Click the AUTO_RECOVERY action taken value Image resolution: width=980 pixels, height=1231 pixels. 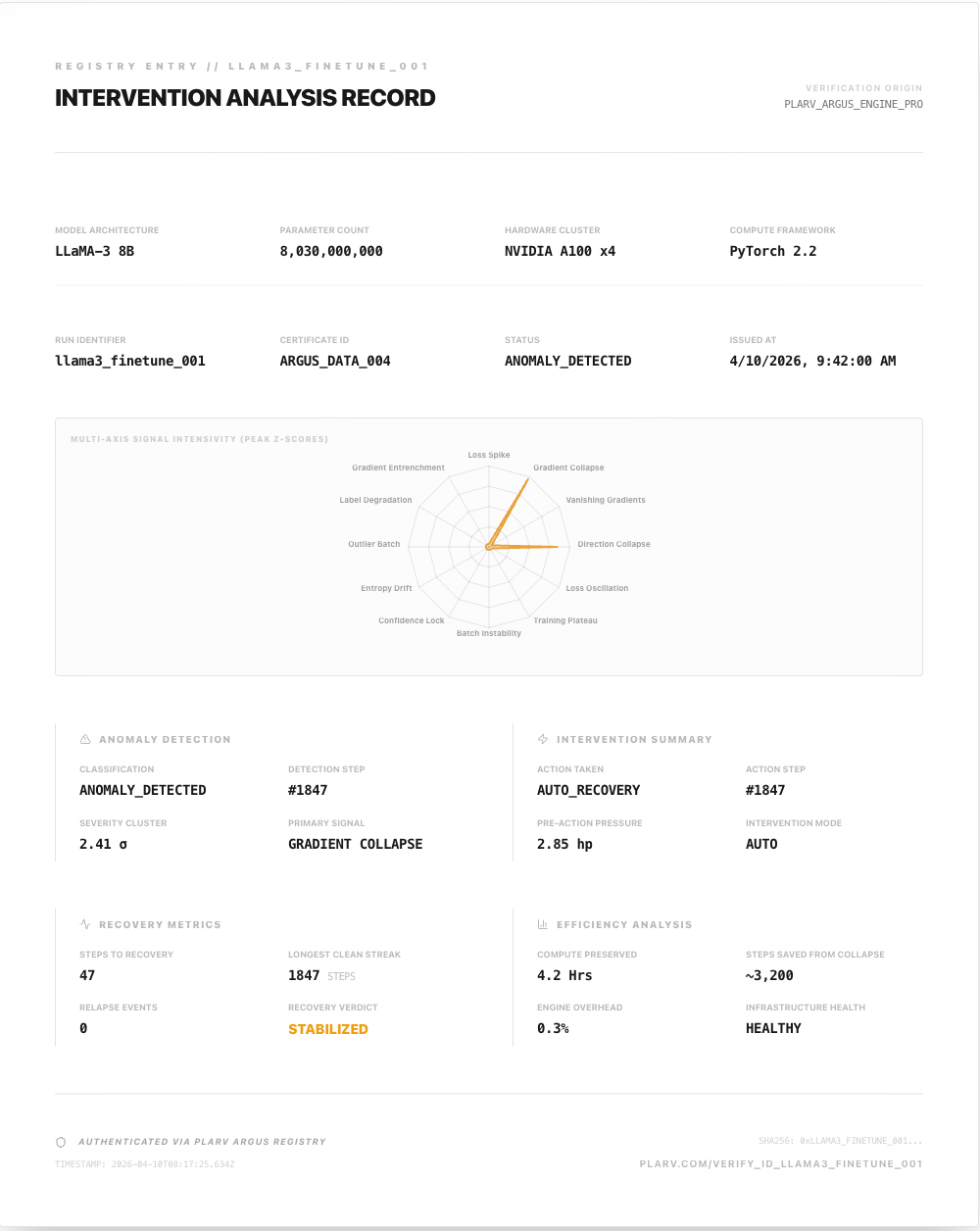coord(588,790)
